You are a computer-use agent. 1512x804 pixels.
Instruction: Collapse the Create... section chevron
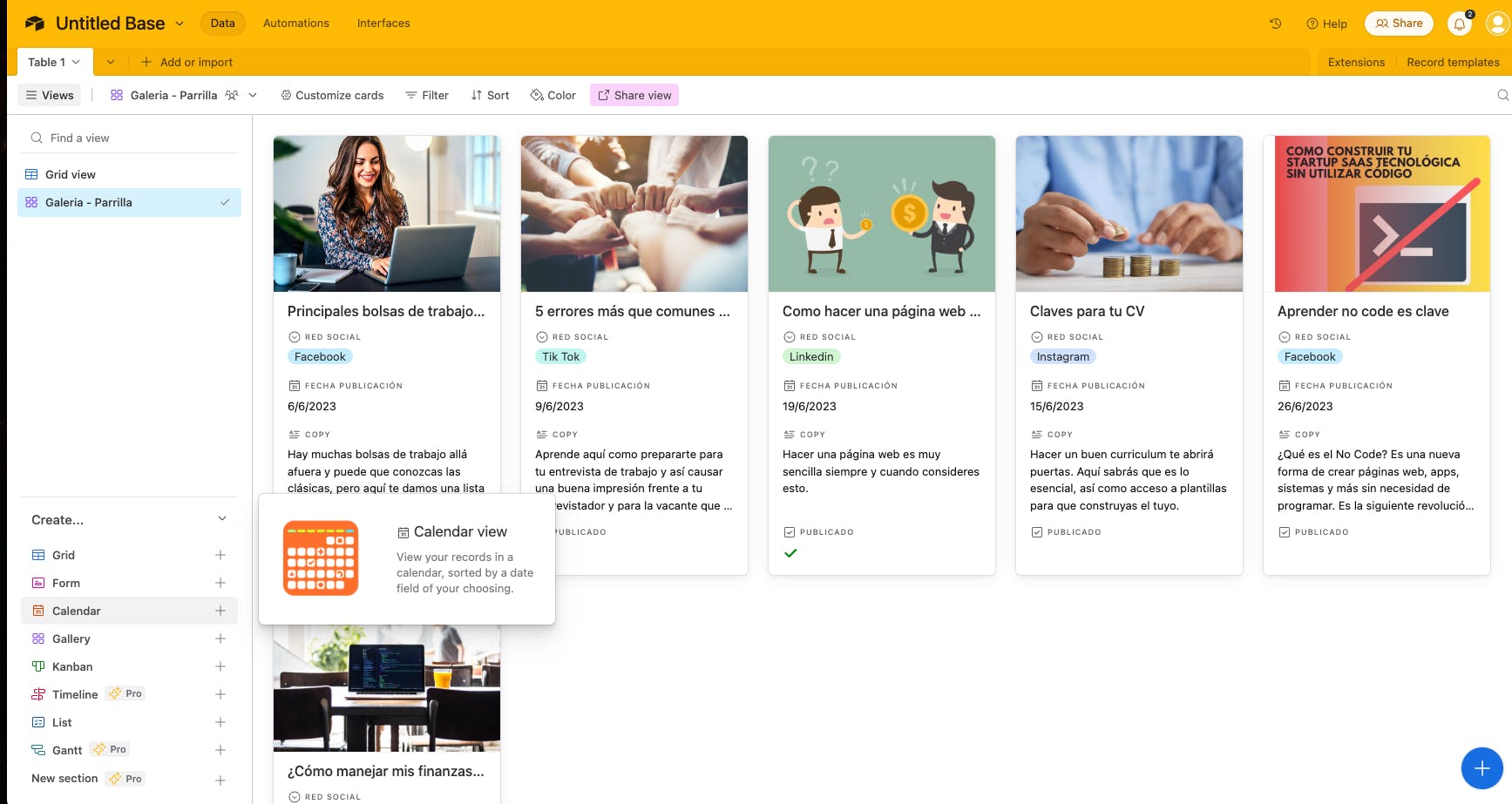pyautogui.click(x=222, y=519)
